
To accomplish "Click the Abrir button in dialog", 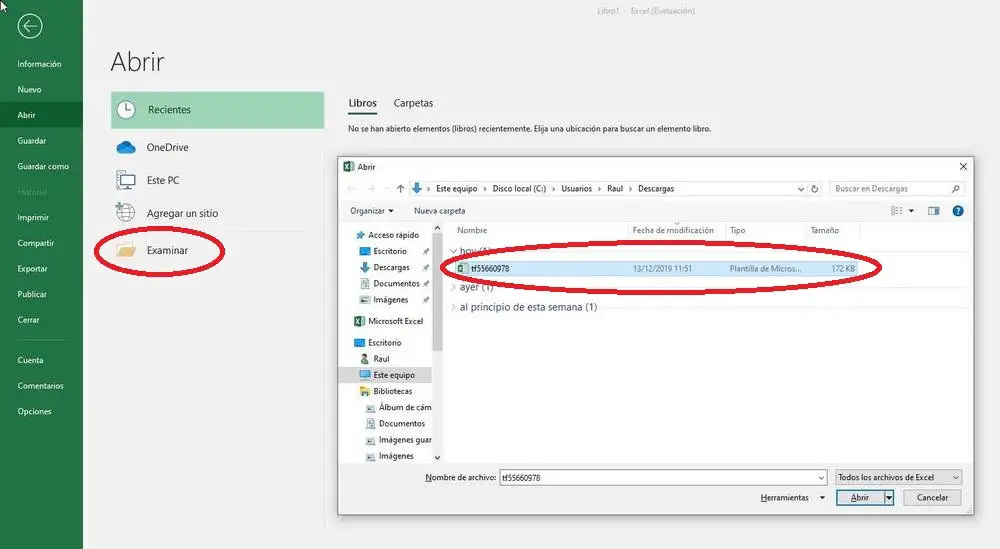I will (860, 498).
